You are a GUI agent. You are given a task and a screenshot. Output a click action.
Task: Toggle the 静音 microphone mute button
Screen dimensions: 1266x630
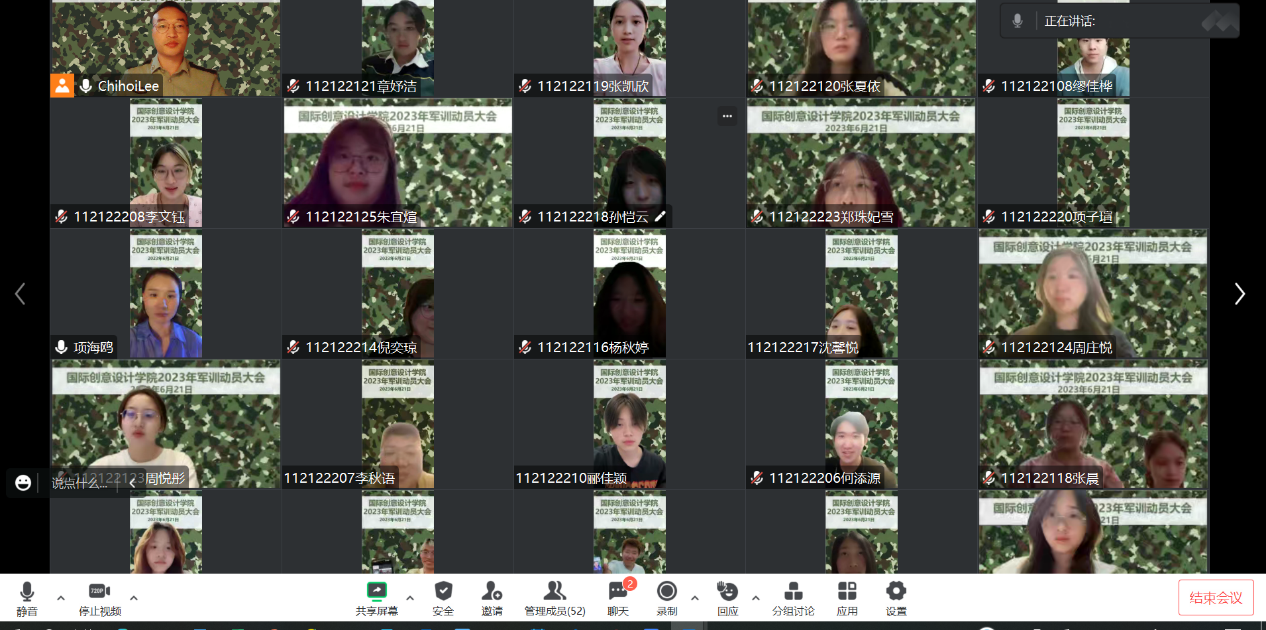click(27, 597)
